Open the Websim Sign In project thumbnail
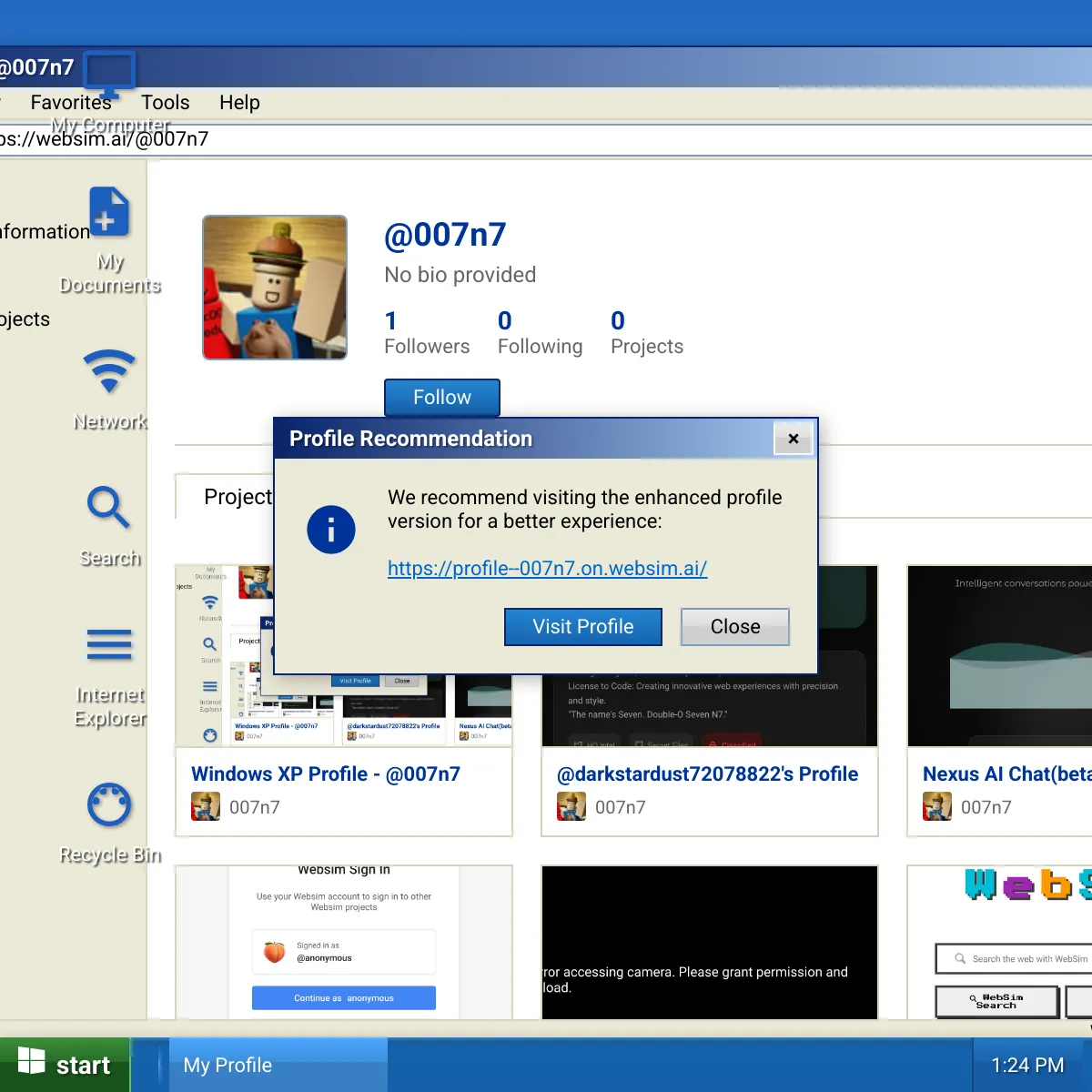This screenshot has width=1092, height=1092. coord(344,943)
